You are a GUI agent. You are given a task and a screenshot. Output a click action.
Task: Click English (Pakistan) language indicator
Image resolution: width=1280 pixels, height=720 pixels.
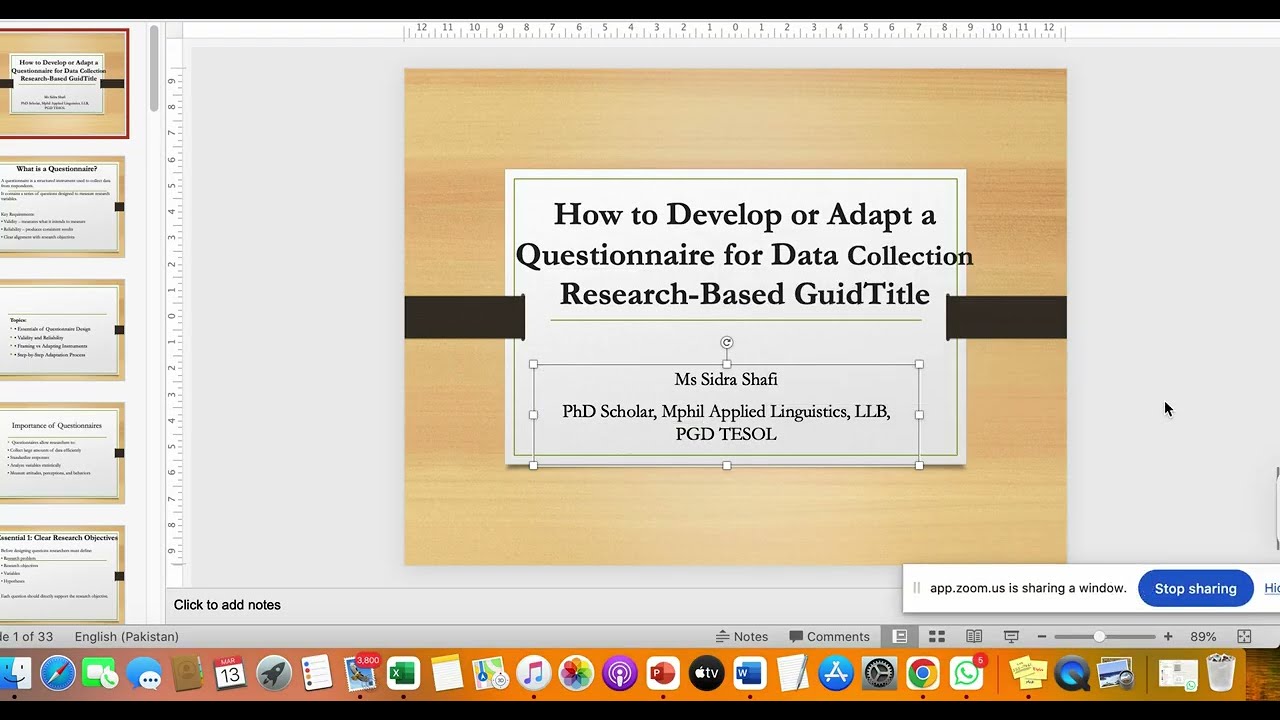pyautogui.click(x=126, y=636)
